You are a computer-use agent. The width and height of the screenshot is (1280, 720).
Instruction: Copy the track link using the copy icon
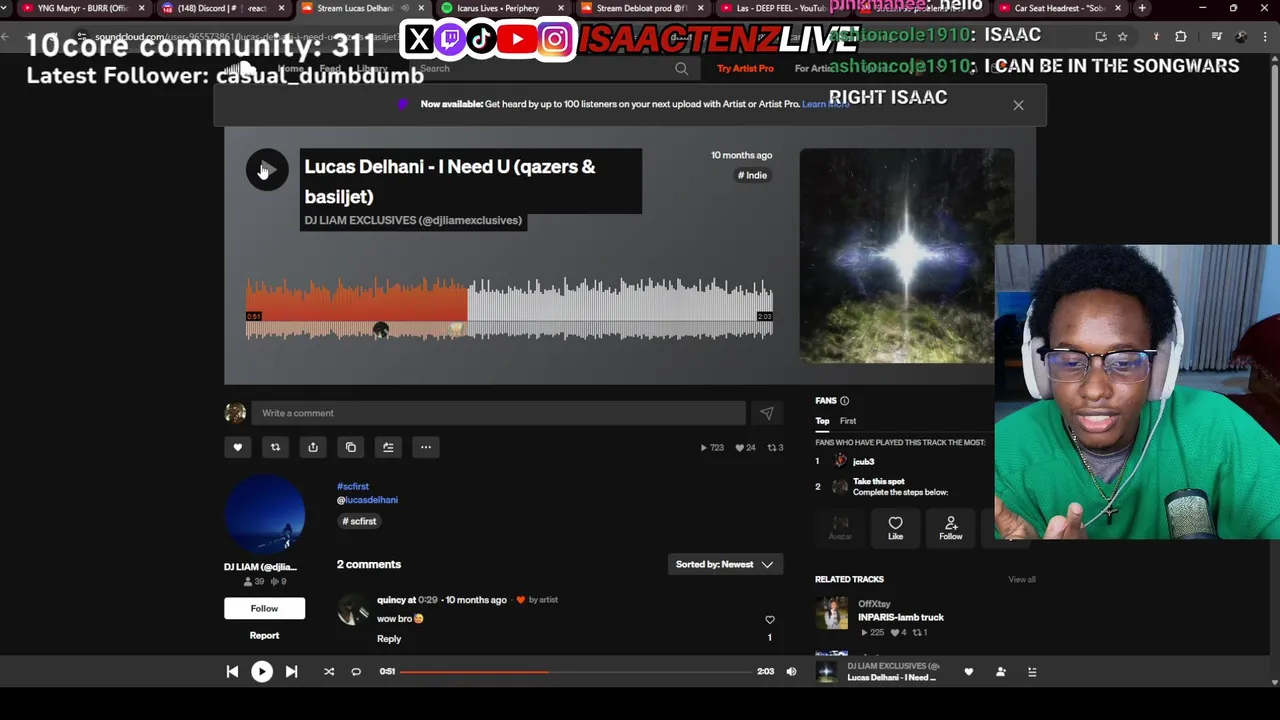[x=350, y=447]
